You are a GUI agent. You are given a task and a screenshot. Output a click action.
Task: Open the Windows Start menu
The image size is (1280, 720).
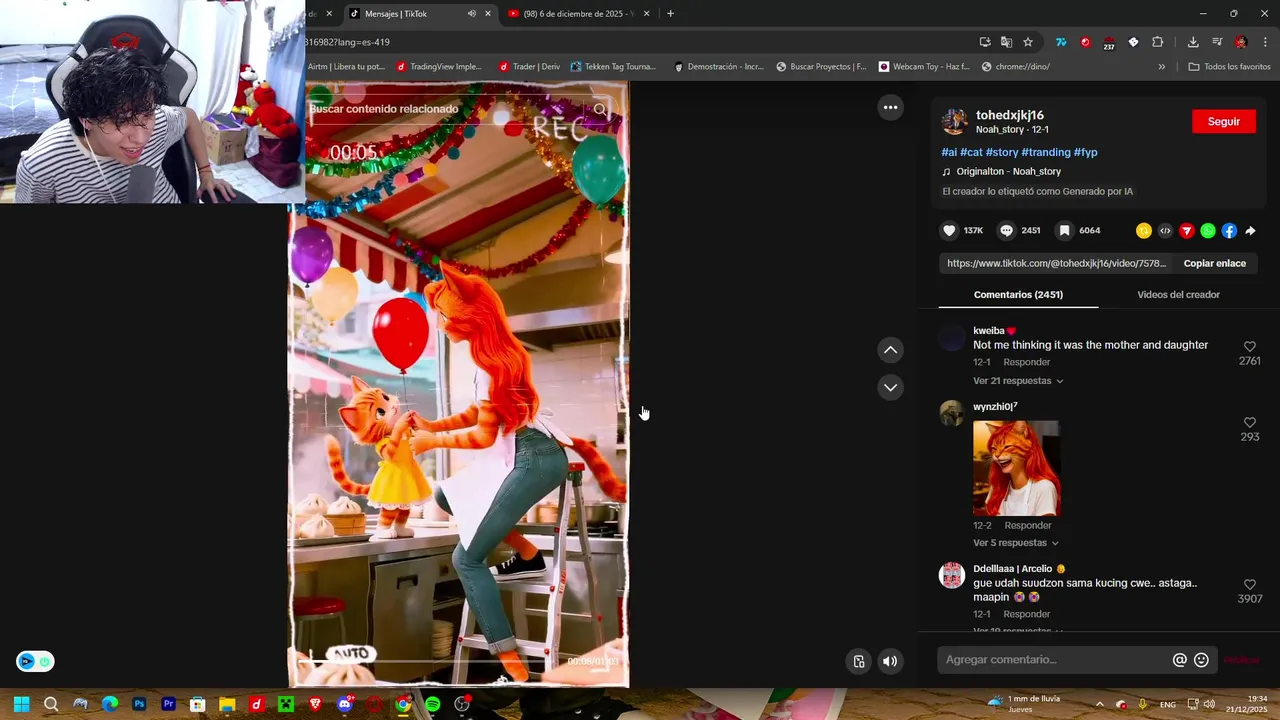point(21,704)
